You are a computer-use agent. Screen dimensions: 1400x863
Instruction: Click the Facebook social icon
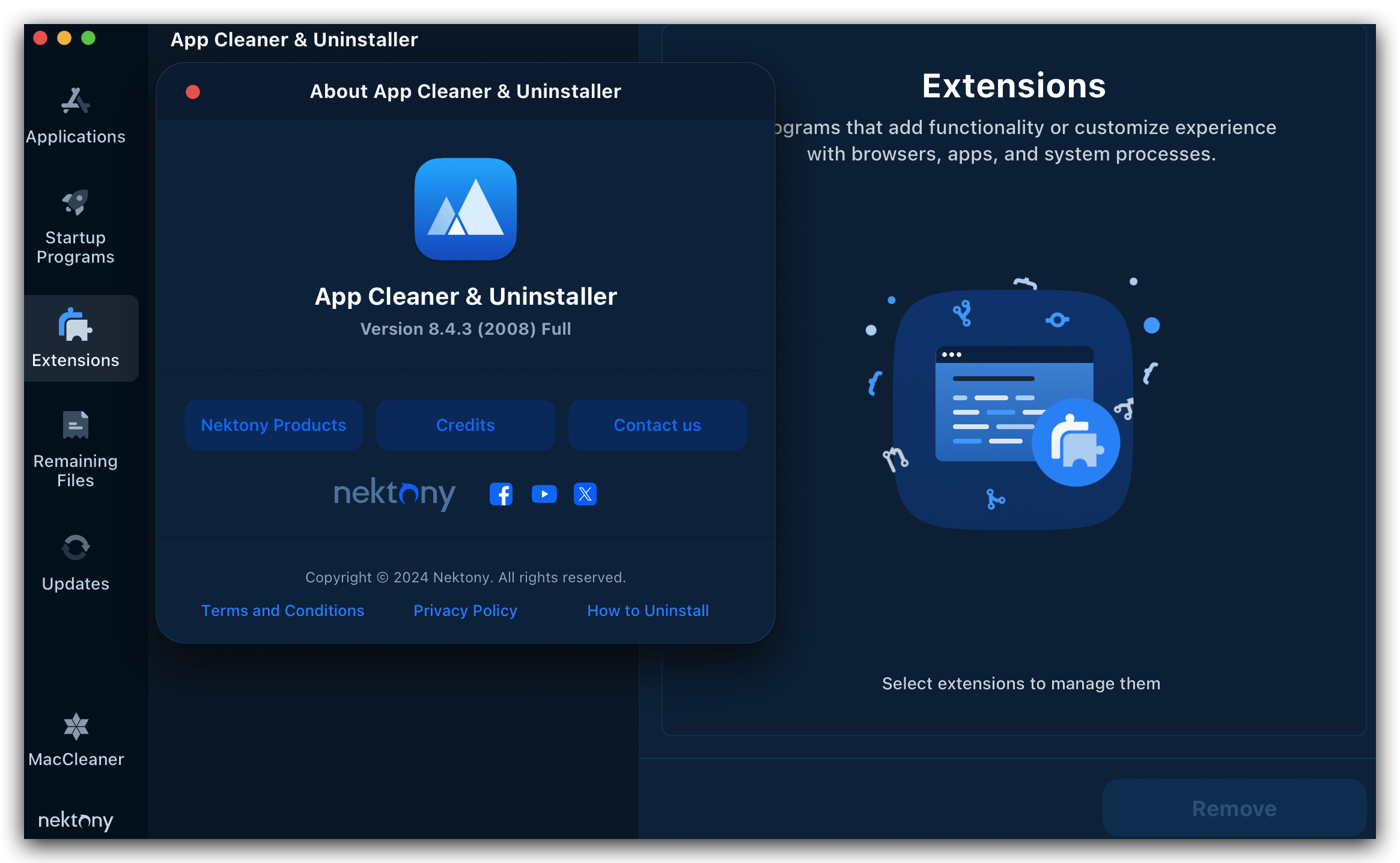[501, 494]
